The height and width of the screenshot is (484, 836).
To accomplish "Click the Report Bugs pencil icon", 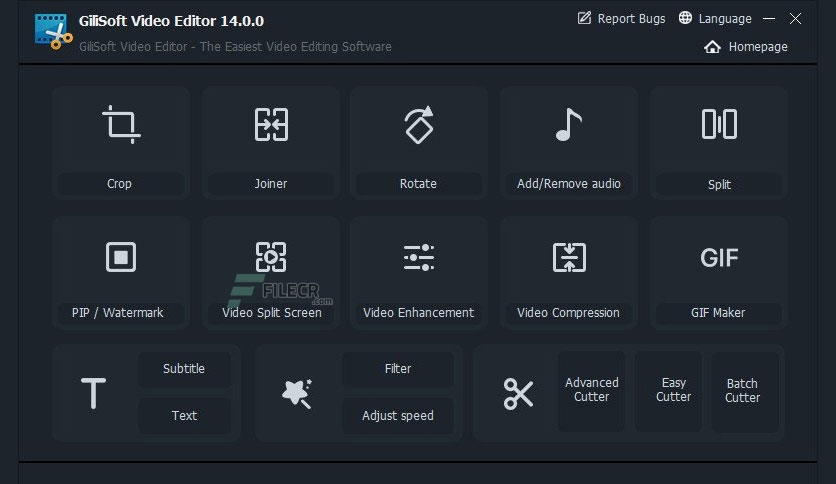I will 584,18.
